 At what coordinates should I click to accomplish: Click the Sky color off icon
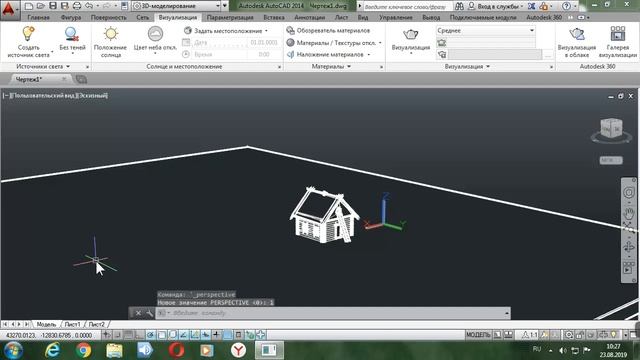[155, 33]
